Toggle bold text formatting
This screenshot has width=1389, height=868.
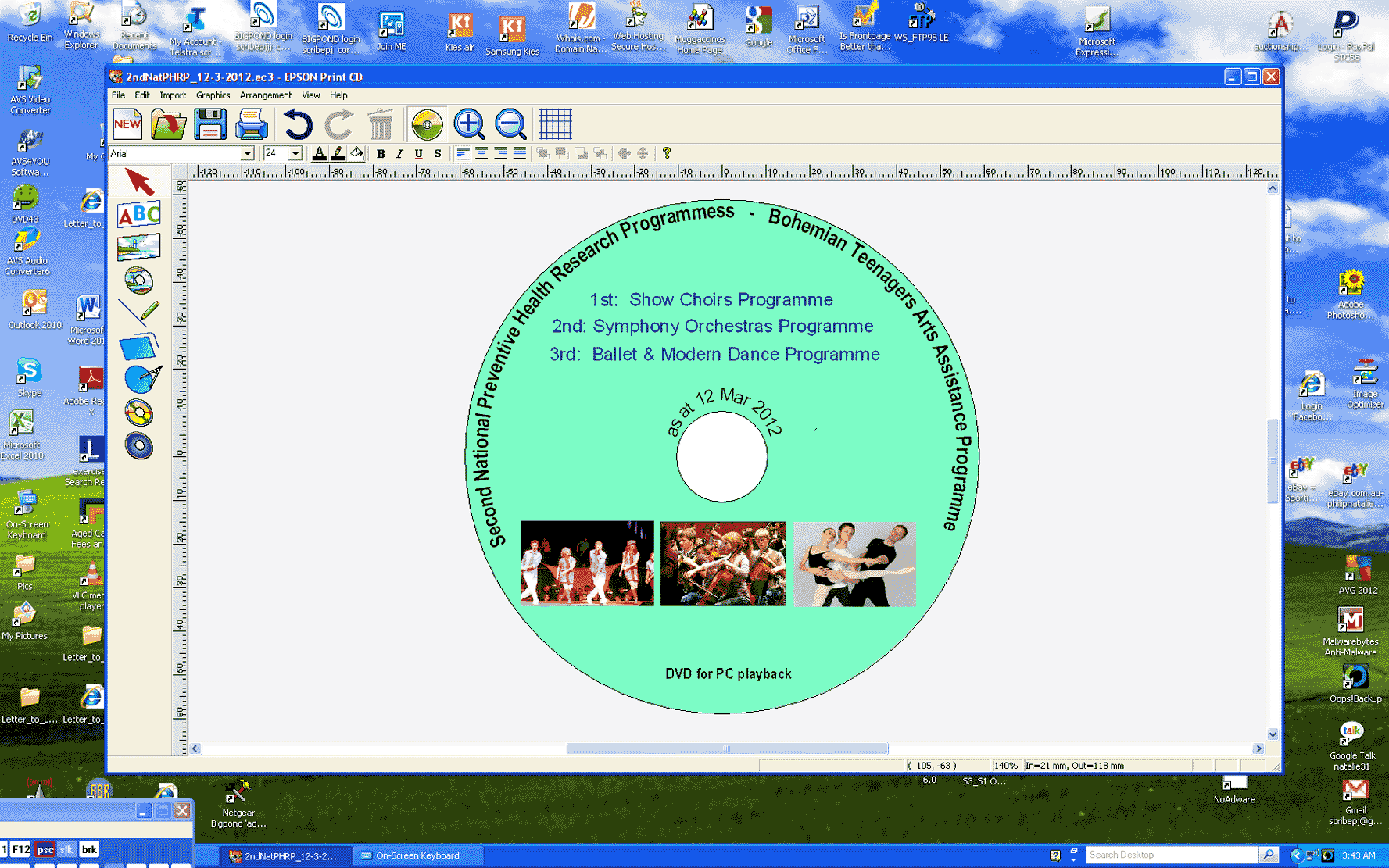[x=381, y=154]
